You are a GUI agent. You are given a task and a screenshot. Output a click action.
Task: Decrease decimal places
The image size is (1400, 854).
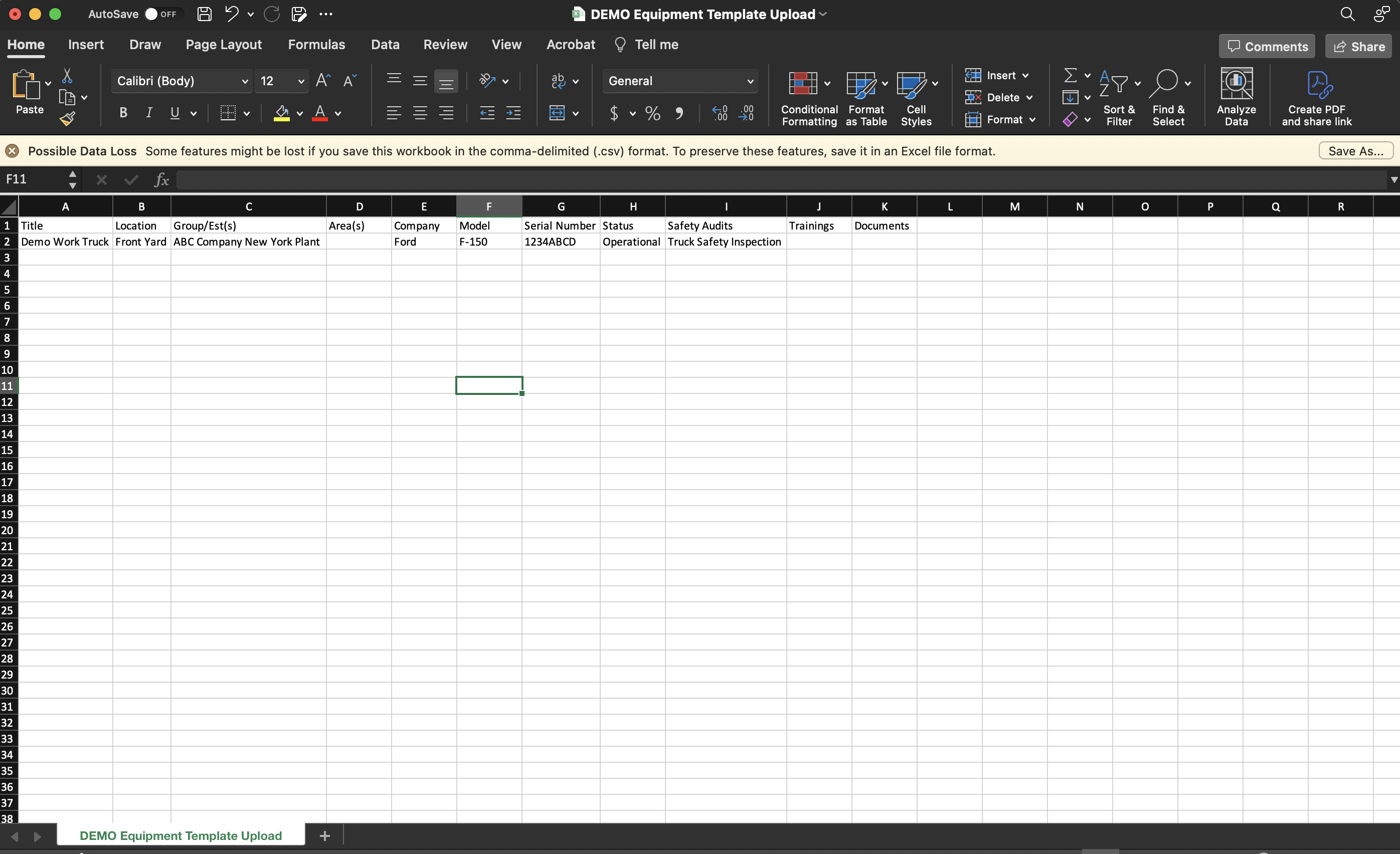click(746, 113)
